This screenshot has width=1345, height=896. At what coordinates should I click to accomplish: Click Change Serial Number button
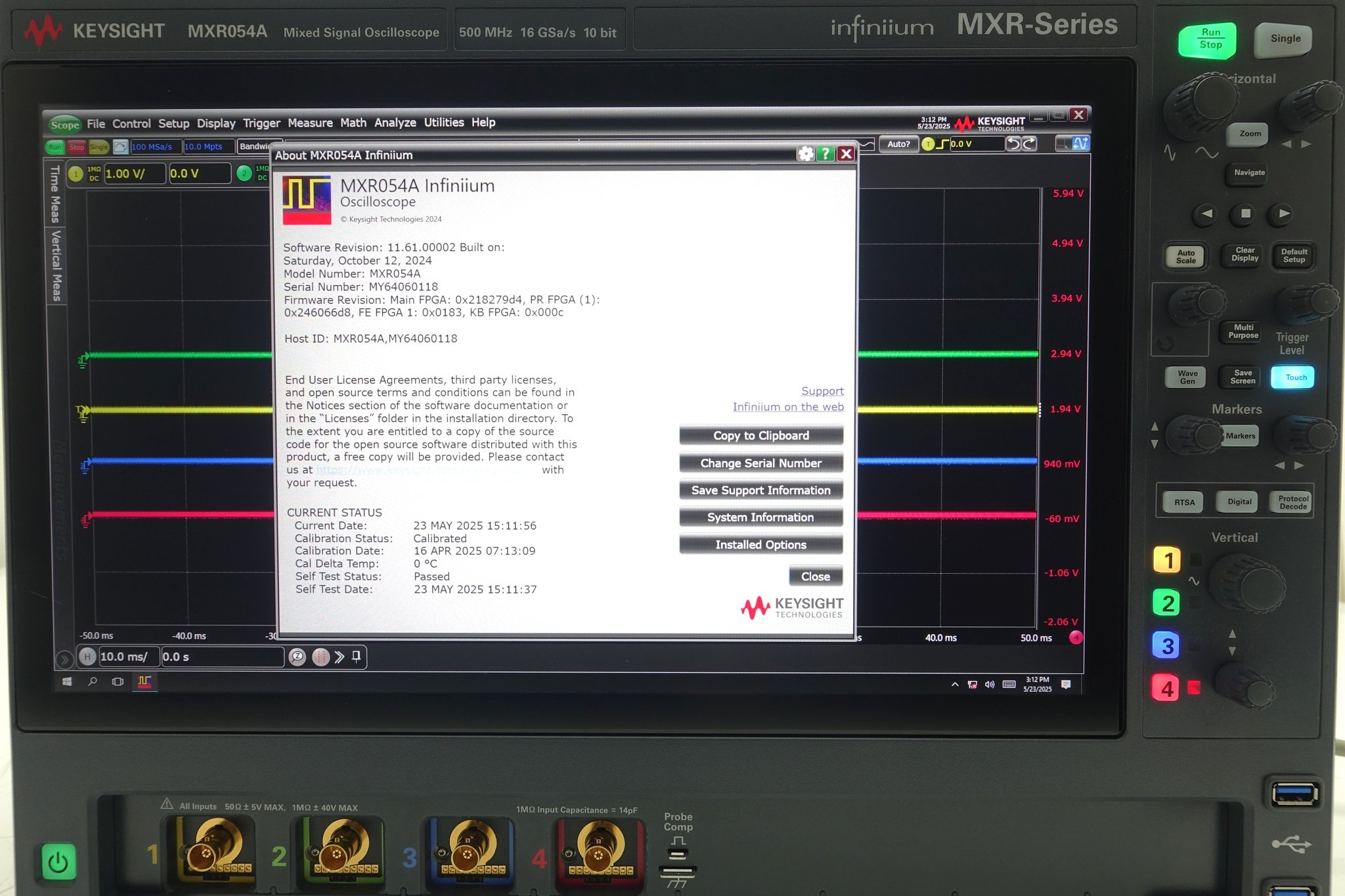pos(761,463)
